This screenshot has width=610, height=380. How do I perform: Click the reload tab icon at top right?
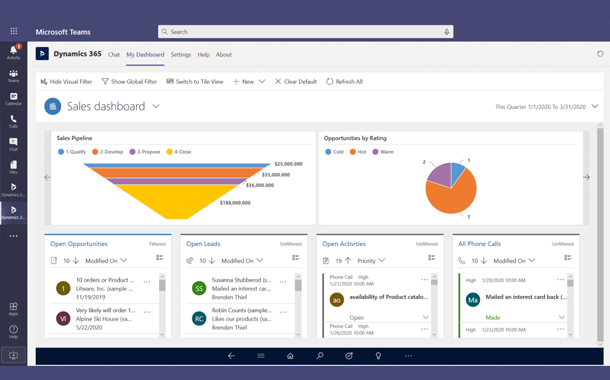click(600, 54)
